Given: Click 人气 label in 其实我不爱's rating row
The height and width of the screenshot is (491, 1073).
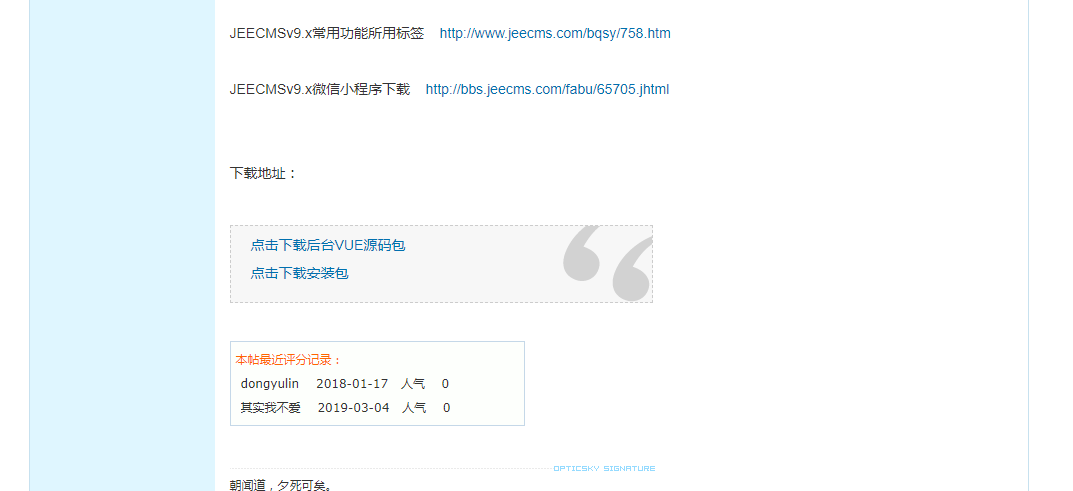Looking at the screenshot, I should [x=414, y=408].
